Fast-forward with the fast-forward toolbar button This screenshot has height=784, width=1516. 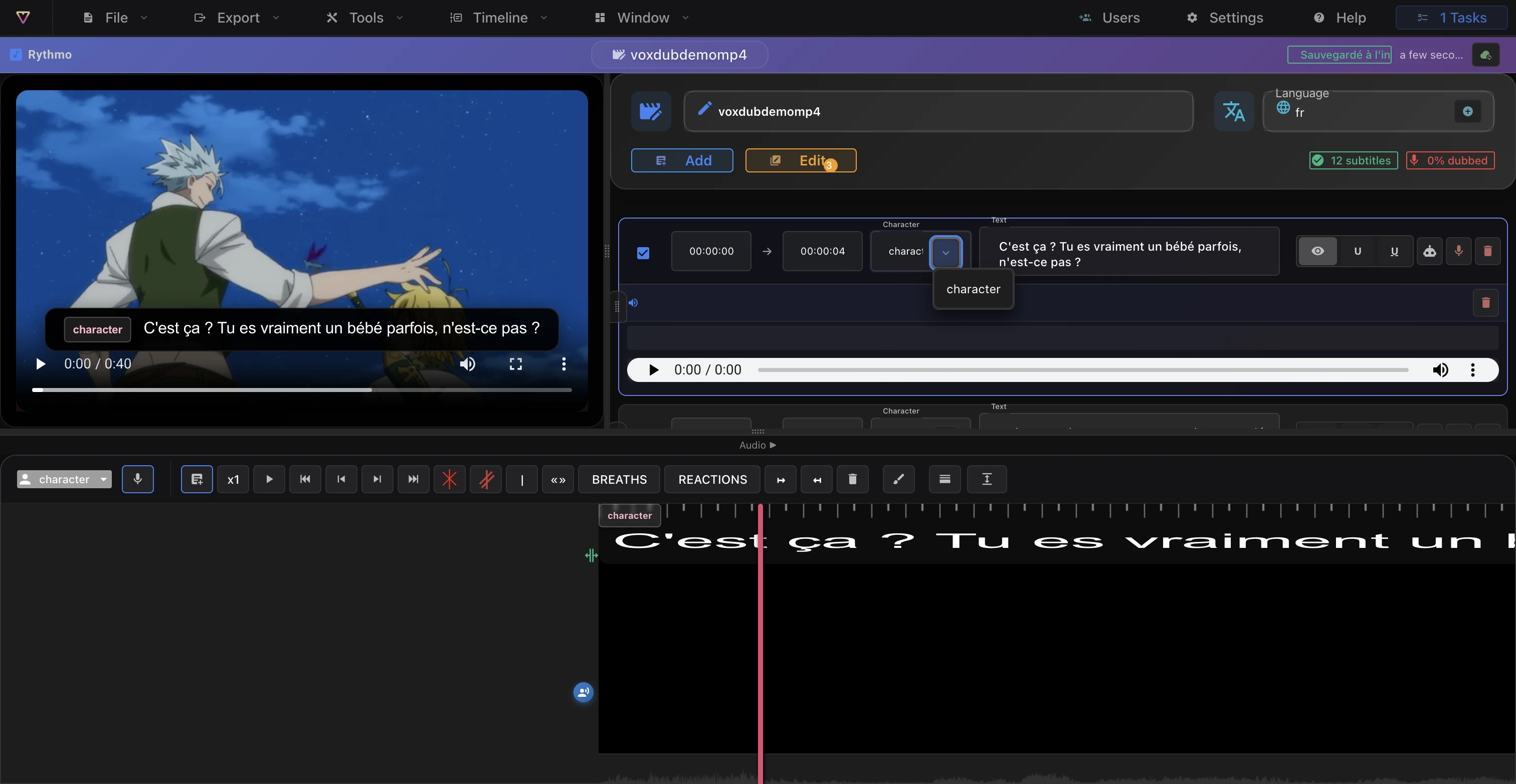pos(414,479)
